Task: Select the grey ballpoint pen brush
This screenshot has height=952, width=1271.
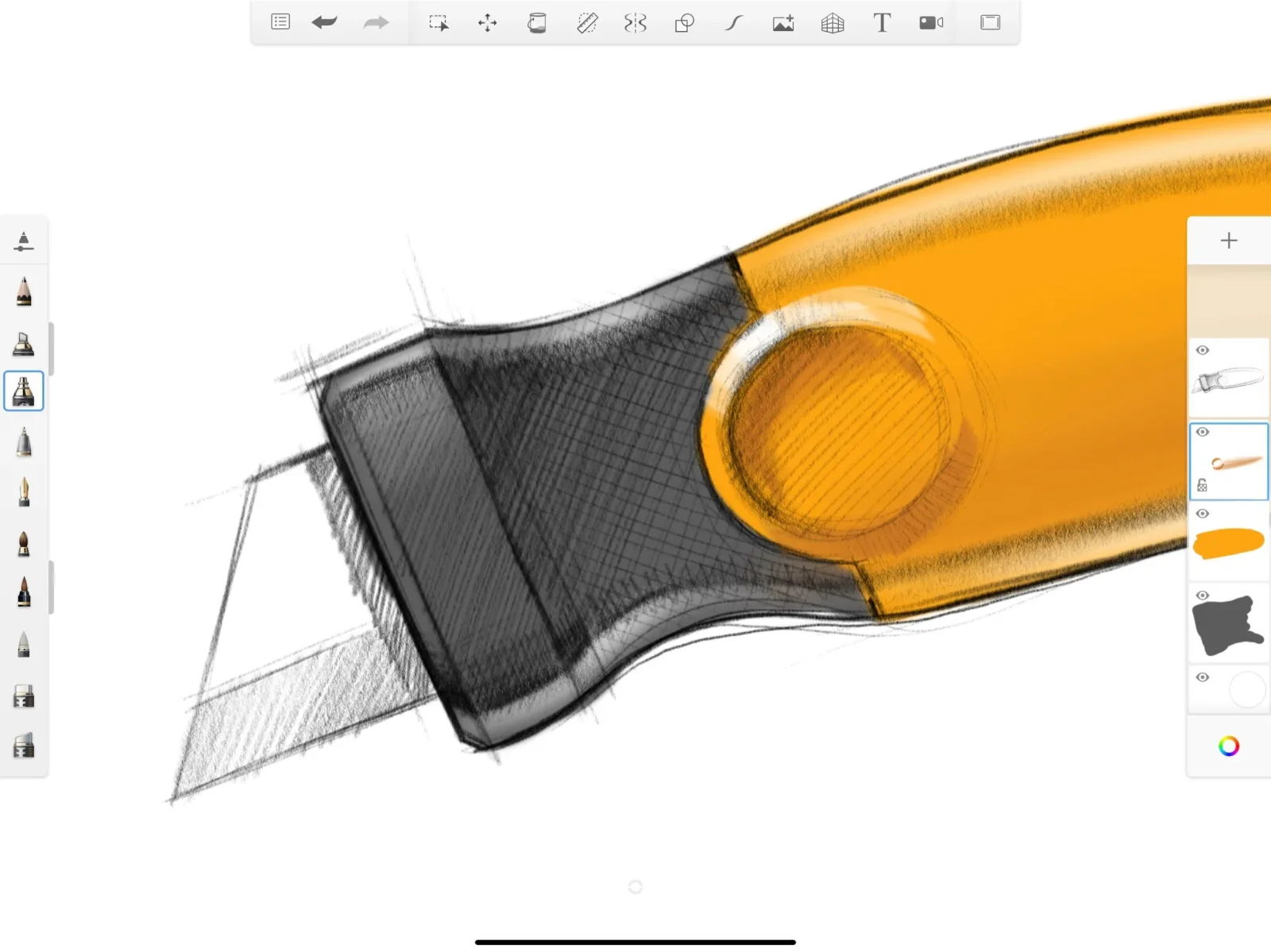Action: click(24, 441)
